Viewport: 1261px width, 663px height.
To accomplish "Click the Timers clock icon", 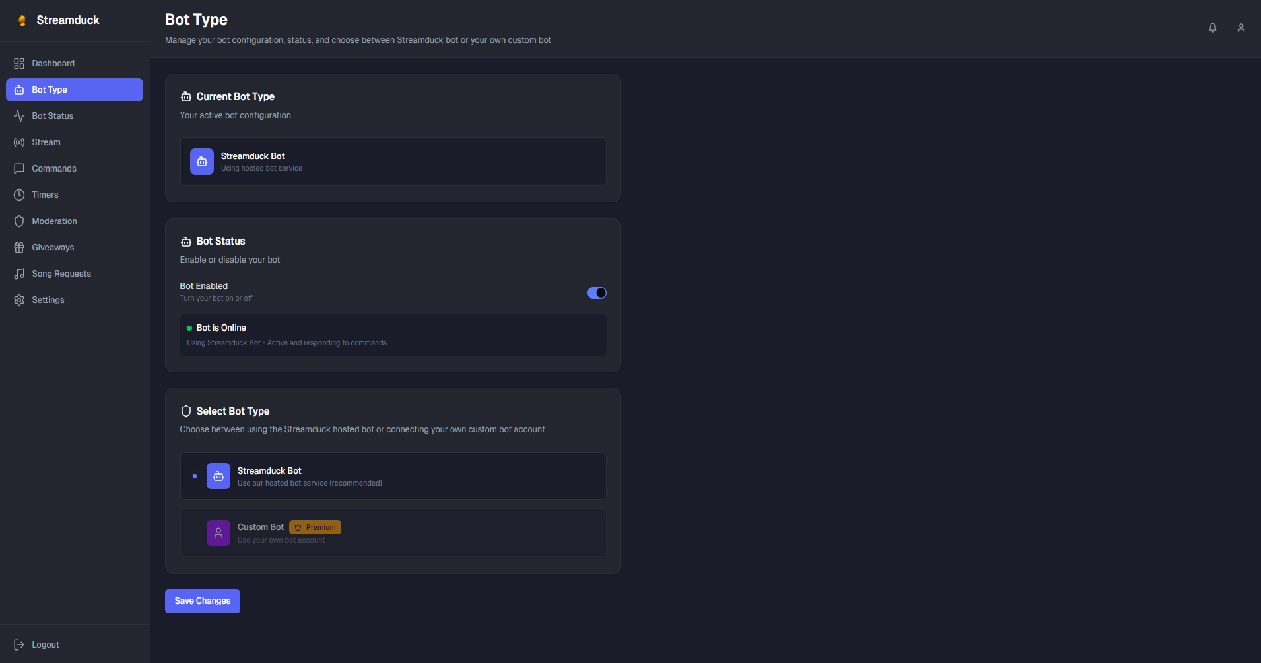I will pos(19,194).
